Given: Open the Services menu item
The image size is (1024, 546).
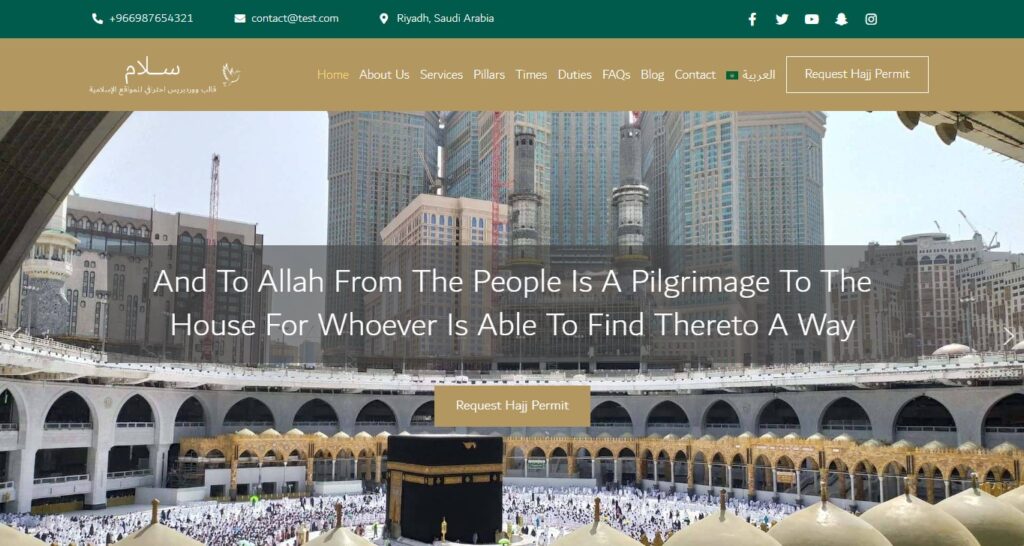Looking at the screenshot, I should (441, 75).
